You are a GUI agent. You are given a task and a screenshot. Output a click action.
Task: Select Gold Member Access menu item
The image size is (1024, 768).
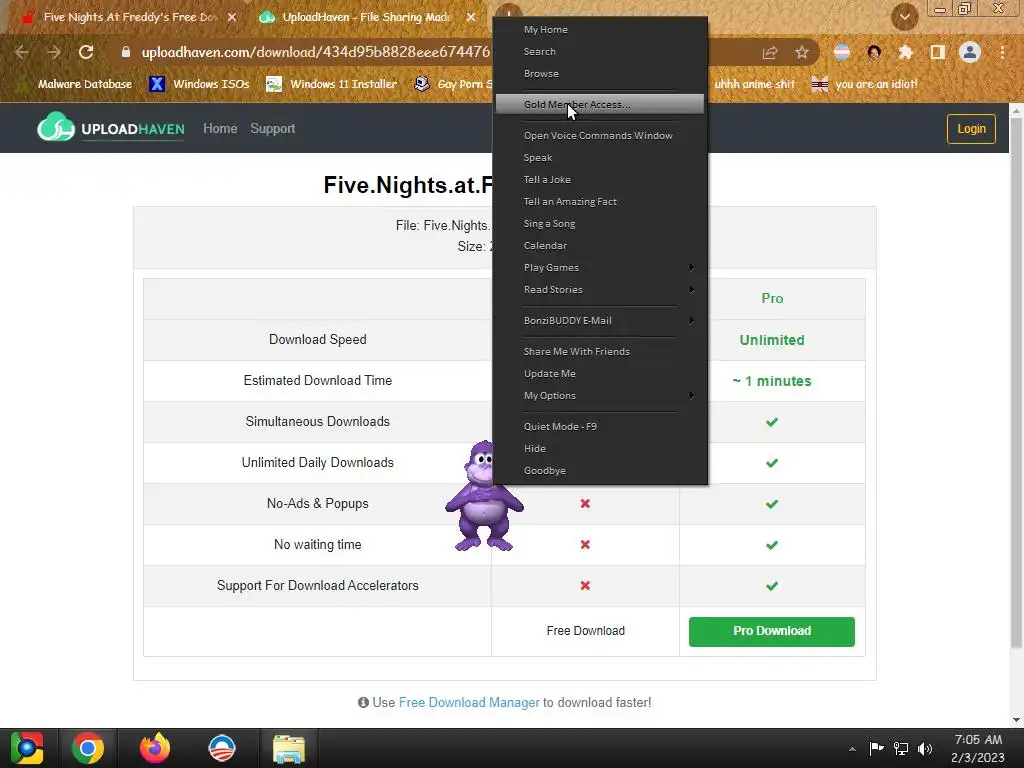click(600, 104)
